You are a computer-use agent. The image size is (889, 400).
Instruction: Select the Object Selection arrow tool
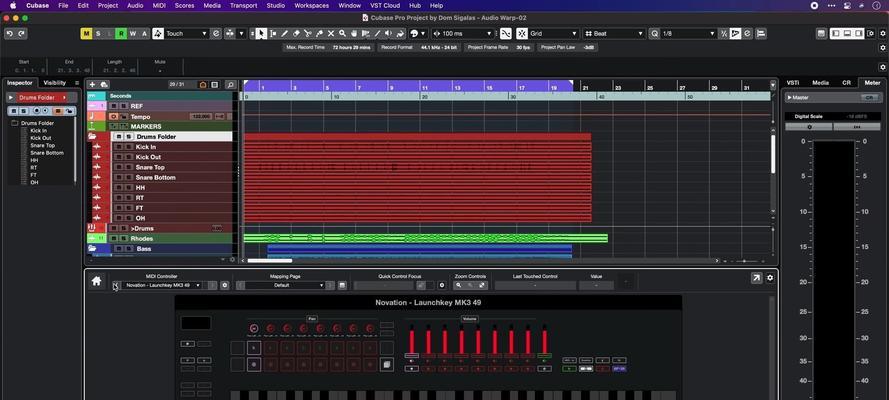(260, 33)
